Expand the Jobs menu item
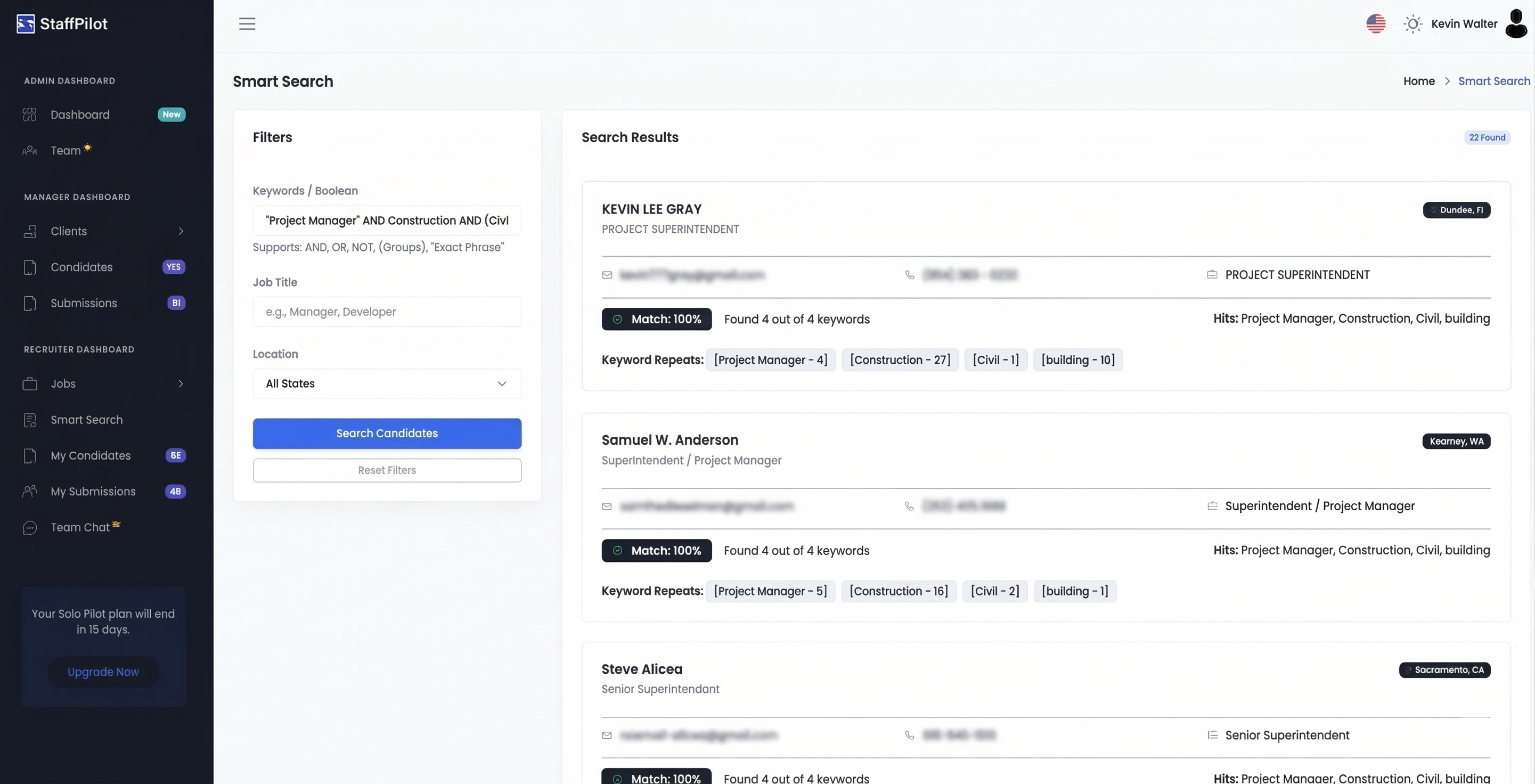Screen dimensions: 1535x784 (181, 383)
